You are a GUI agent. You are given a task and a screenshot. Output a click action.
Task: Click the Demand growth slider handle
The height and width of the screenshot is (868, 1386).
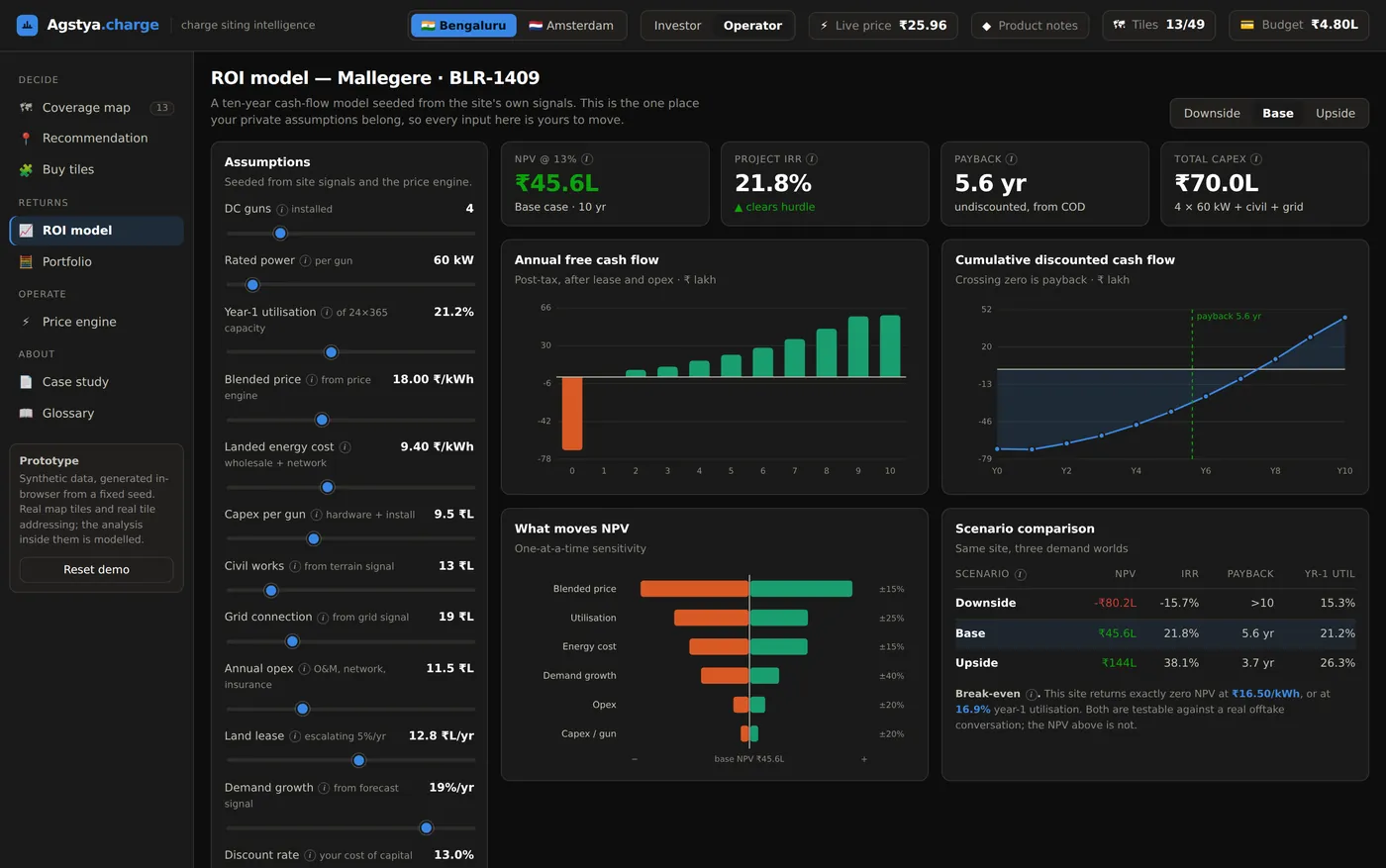click(427, 828)
